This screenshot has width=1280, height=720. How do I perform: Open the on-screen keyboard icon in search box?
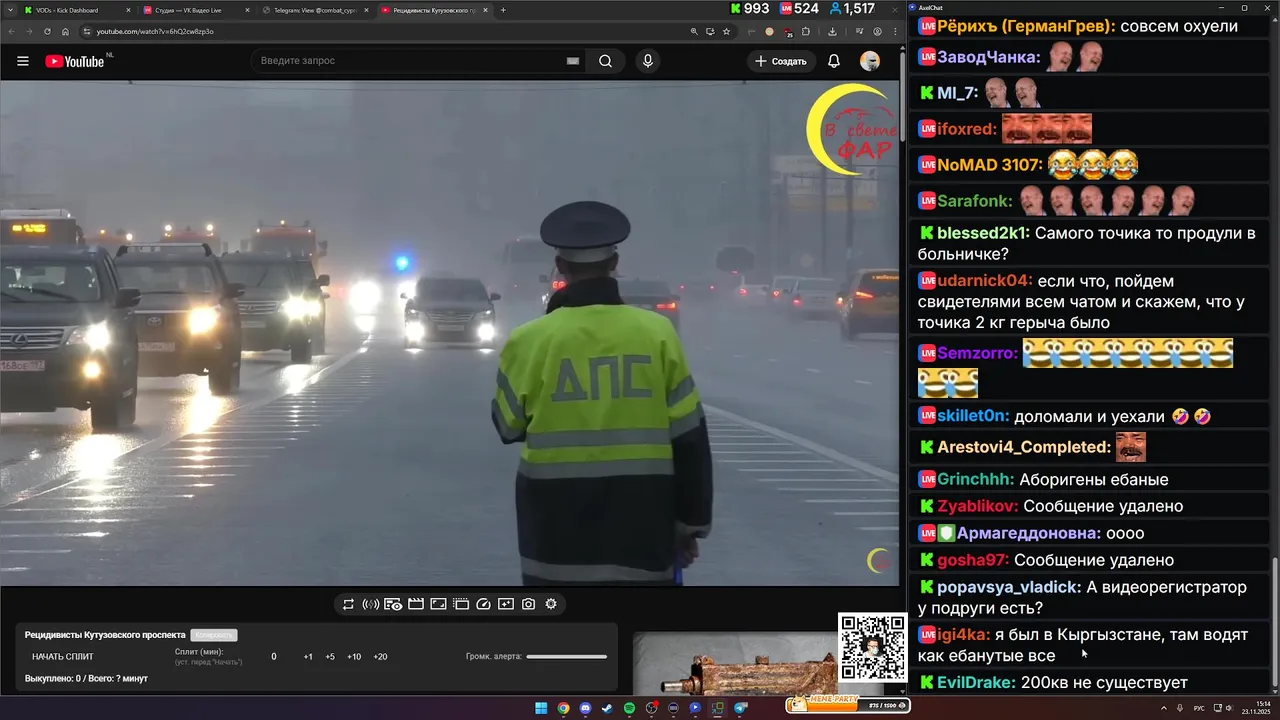573,61
